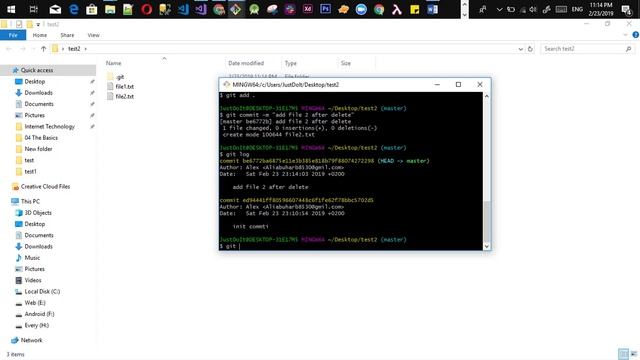
Task: Open test1 folder in navigation pane
Action: pyautogui.click(x=30, y=171)
